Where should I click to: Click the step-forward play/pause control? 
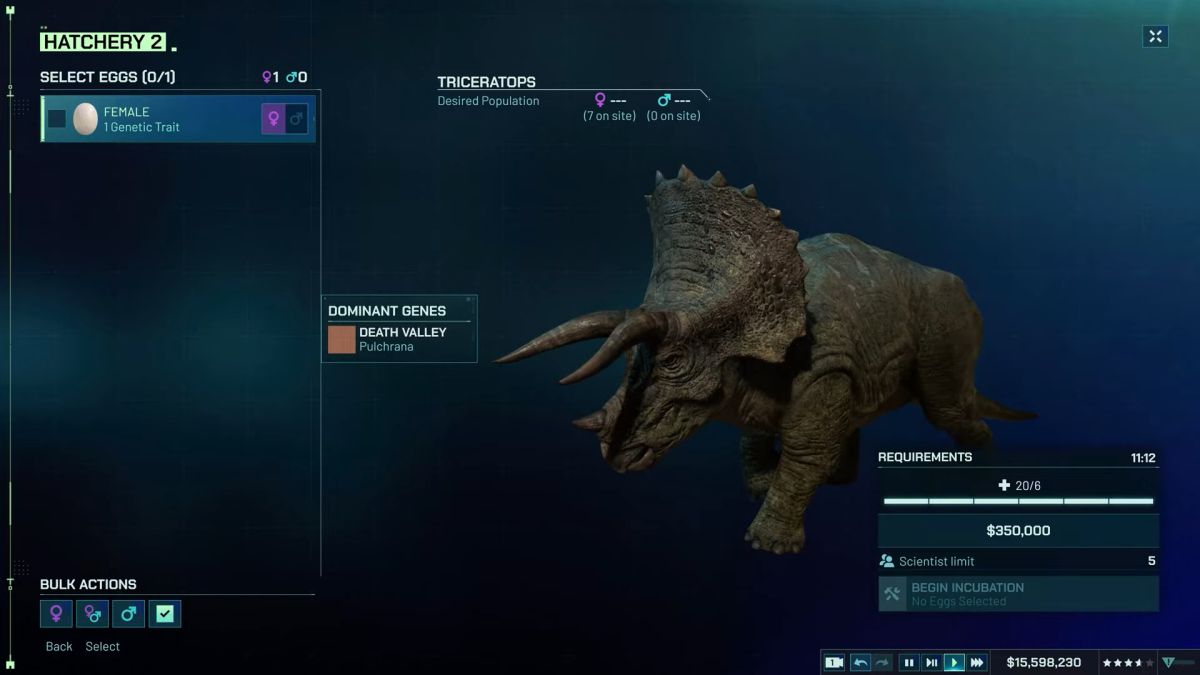931,662
